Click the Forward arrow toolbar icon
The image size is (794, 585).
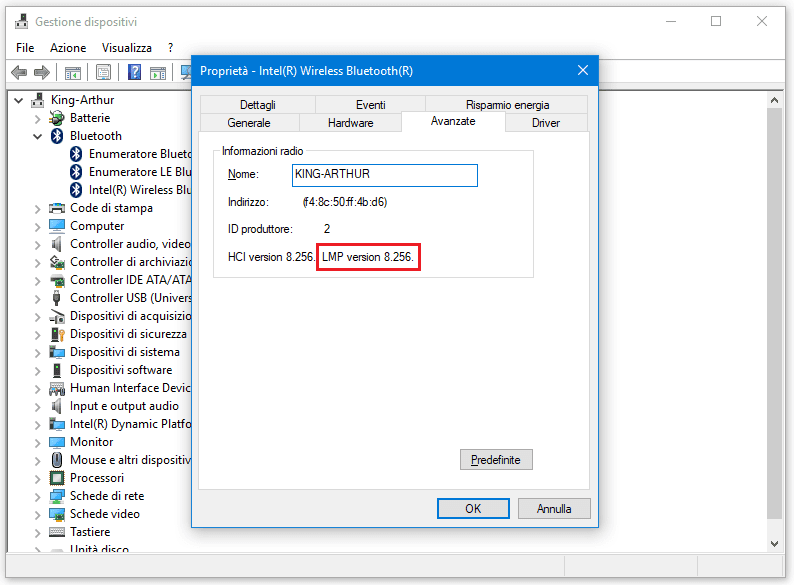(x=41, y=72)
